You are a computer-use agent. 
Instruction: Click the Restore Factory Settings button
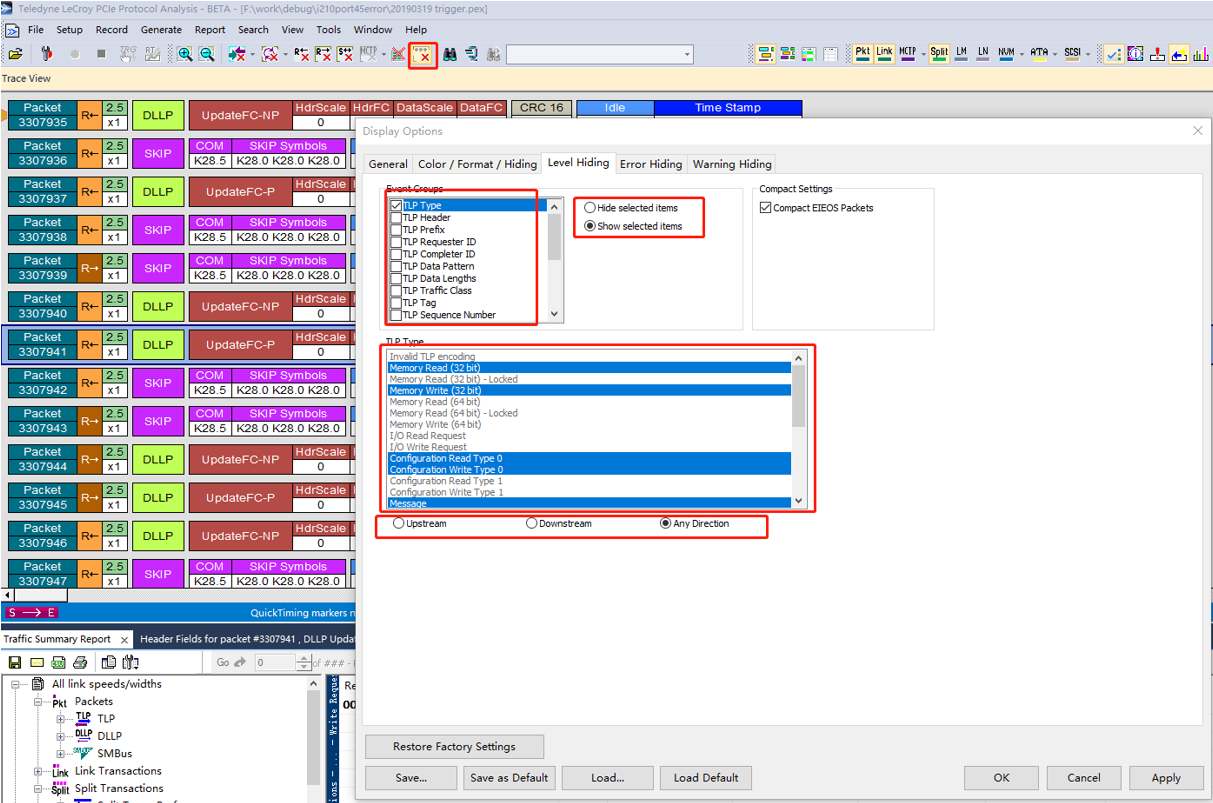[x=454, y=746]
